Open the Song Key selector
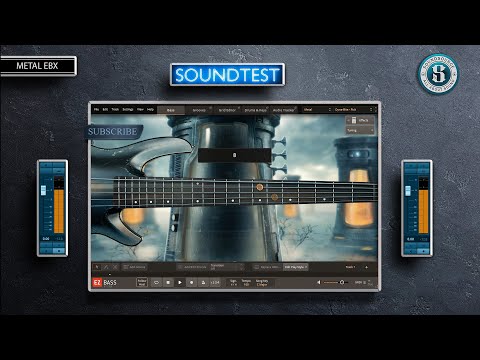Screen dimensions: 480x360 pyautogui.click(x=262, y=283)
